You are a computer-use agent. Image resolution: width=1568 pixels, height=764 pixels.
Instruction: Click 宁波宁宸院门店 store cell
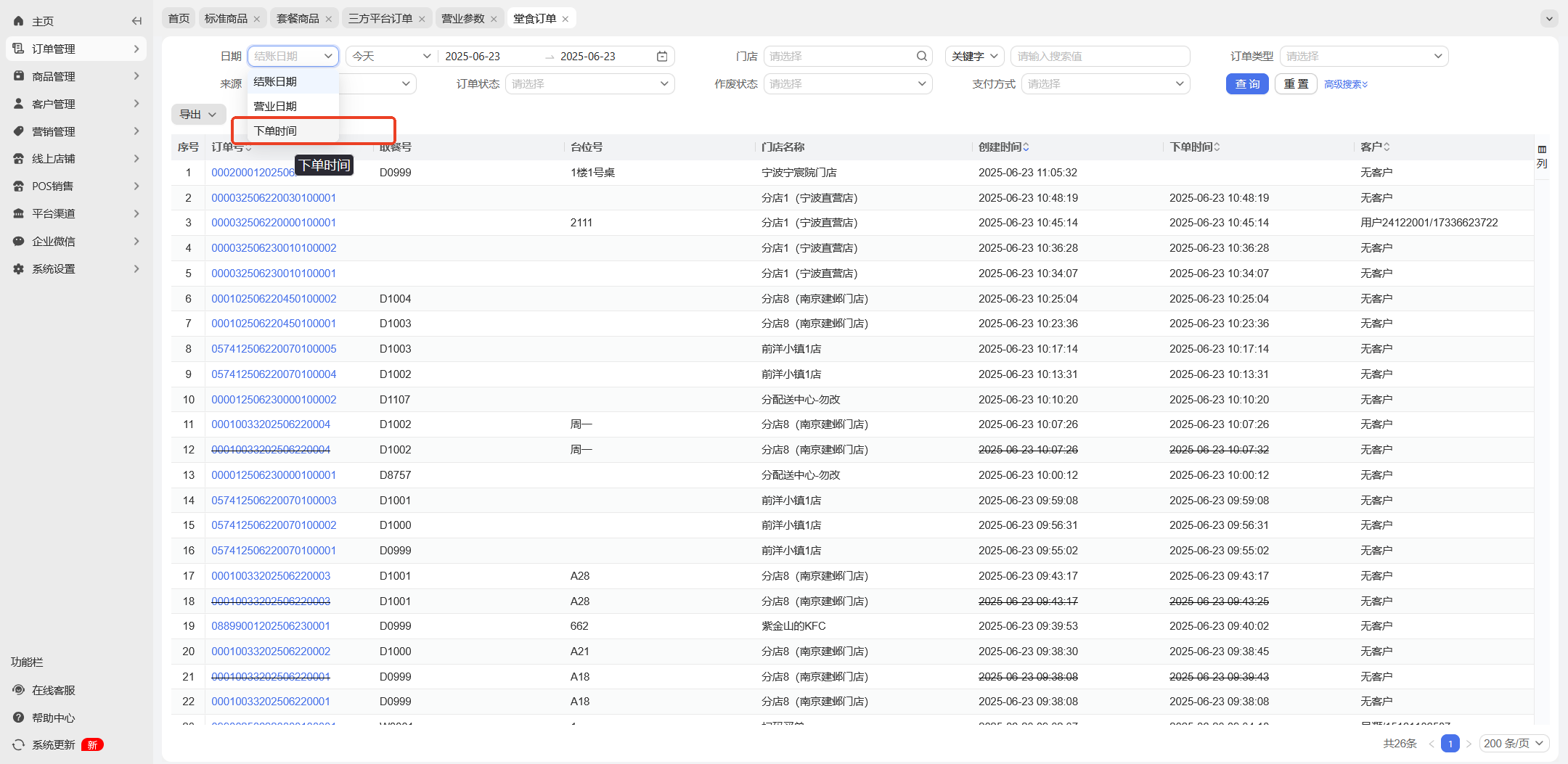coord(799,173)
